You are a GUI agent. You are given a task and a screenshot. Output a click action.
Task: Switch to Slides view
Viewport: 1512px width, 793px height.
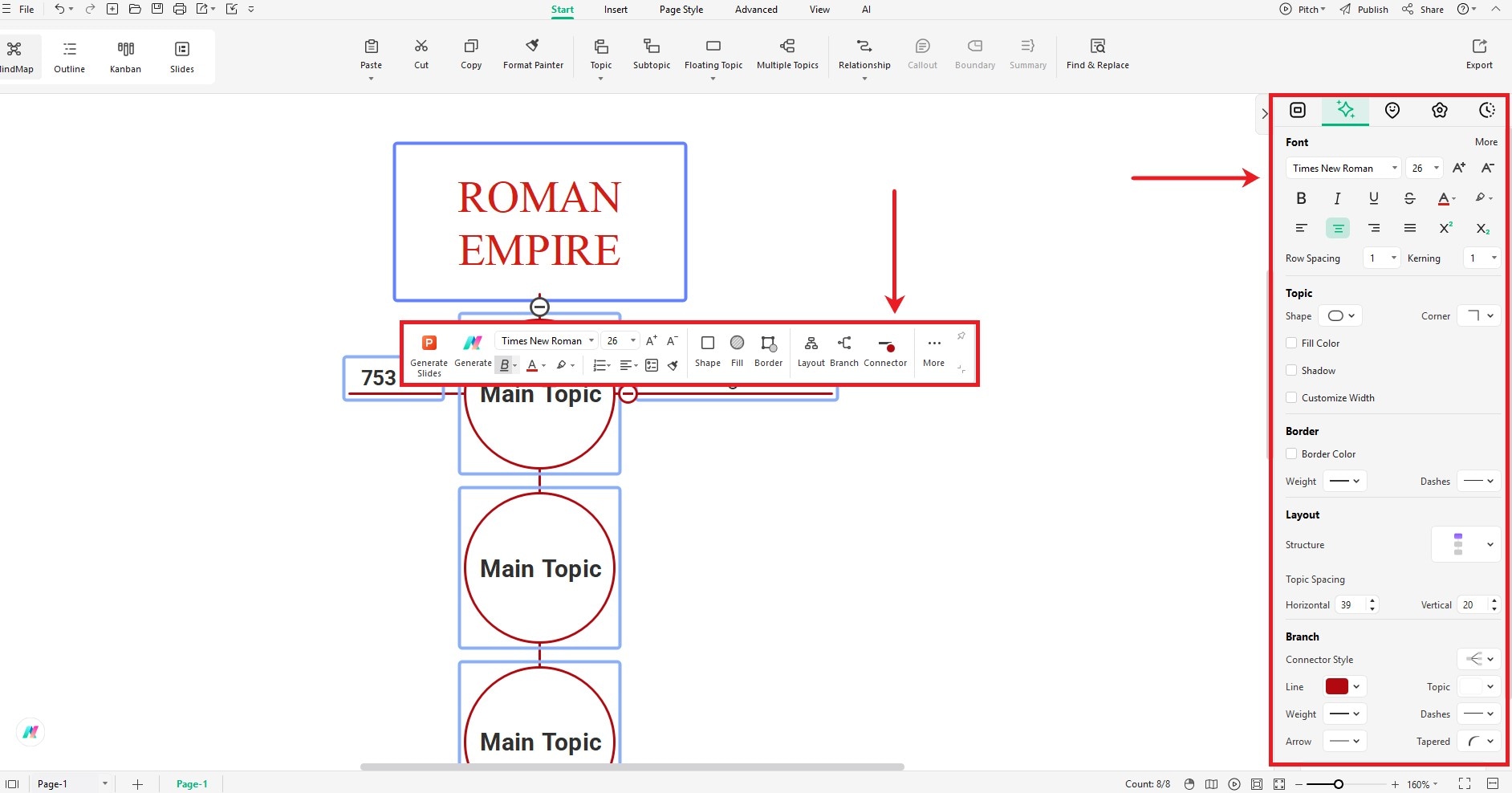click(x=182, y=56)
